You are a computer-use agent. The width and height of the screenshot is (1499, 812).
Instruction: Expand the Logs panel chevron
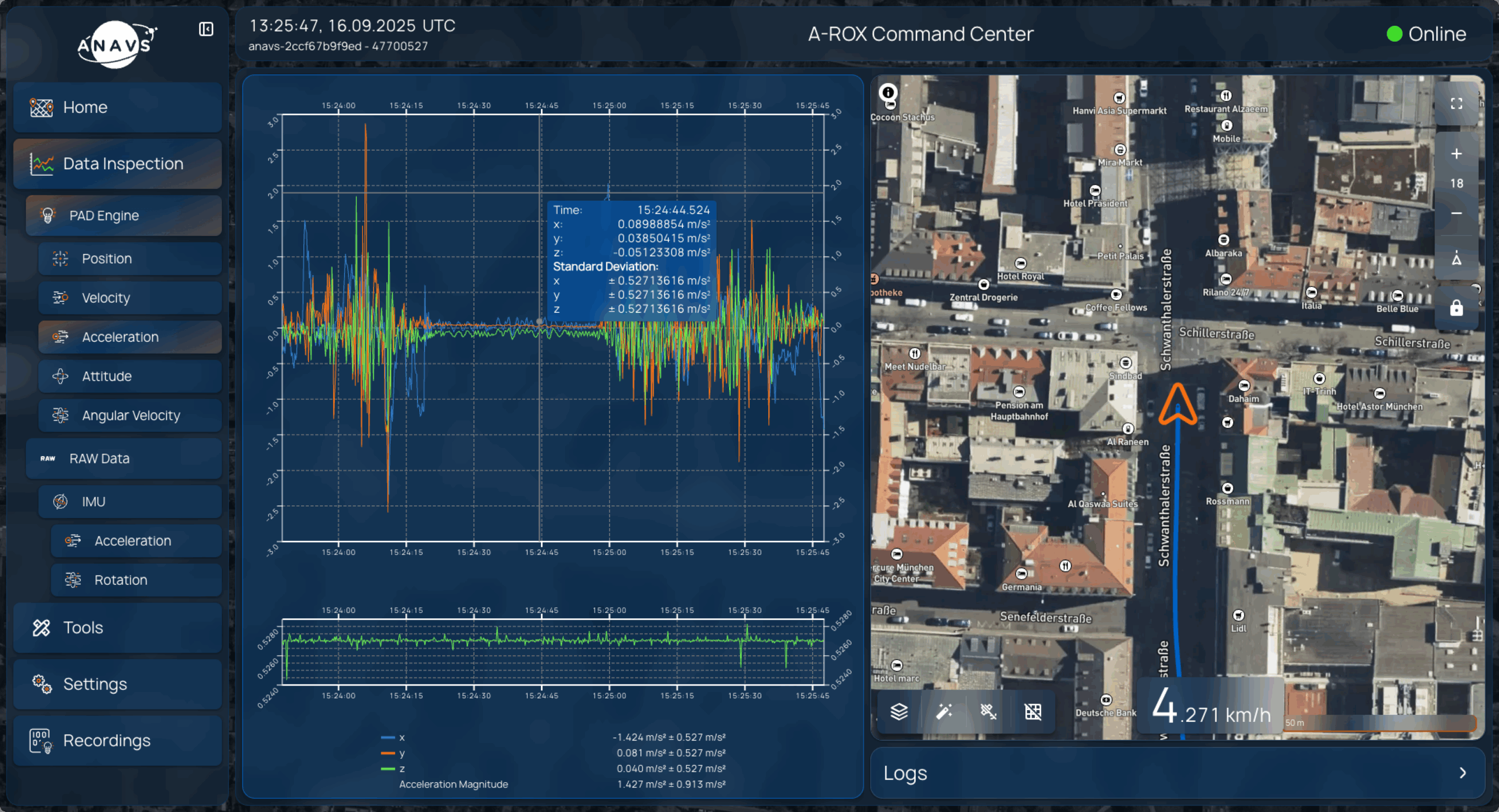pyautogui.click(x=1463, y=773)
